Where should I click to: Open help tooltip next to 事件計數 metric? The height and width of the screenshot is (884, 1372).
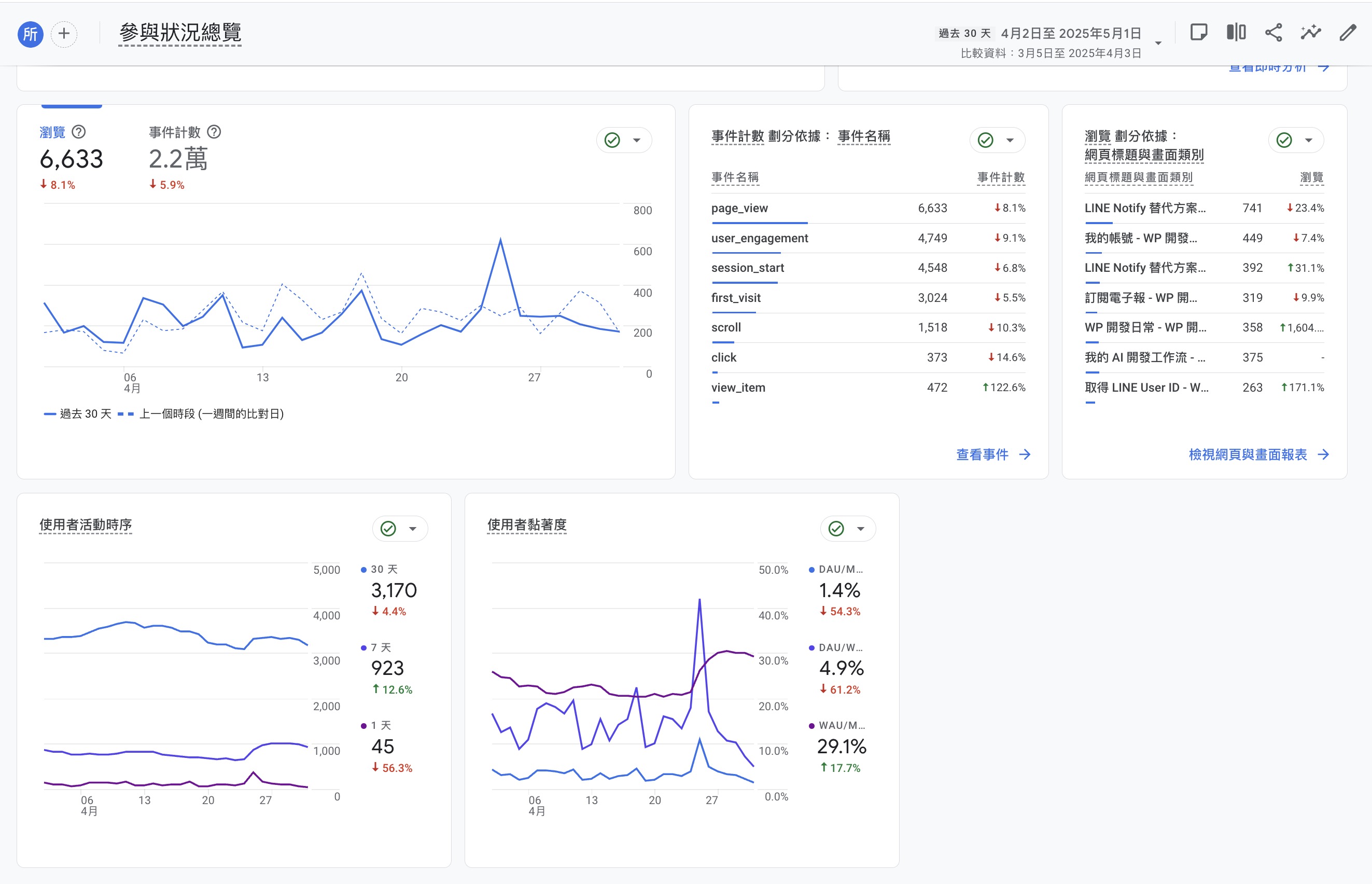[214, 132]
